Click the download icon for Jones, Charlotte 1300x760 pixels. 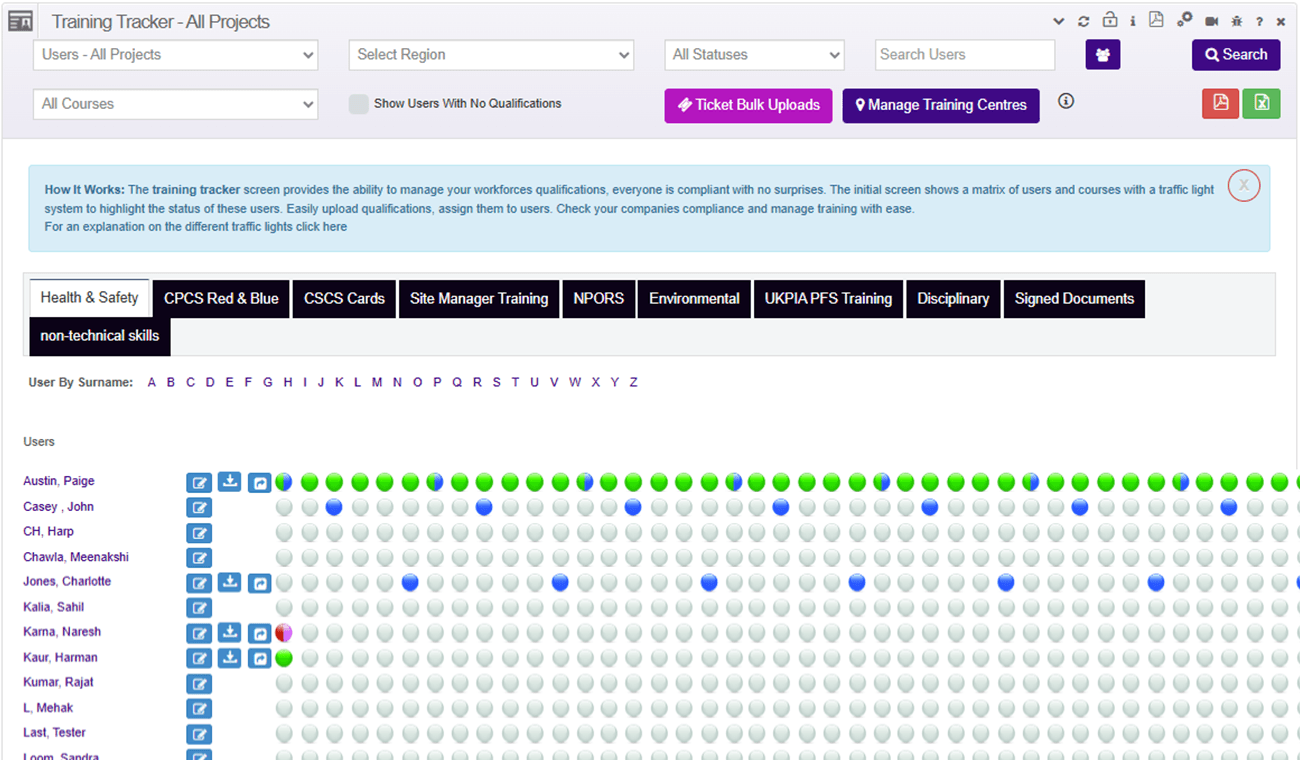tap(230, 582)
